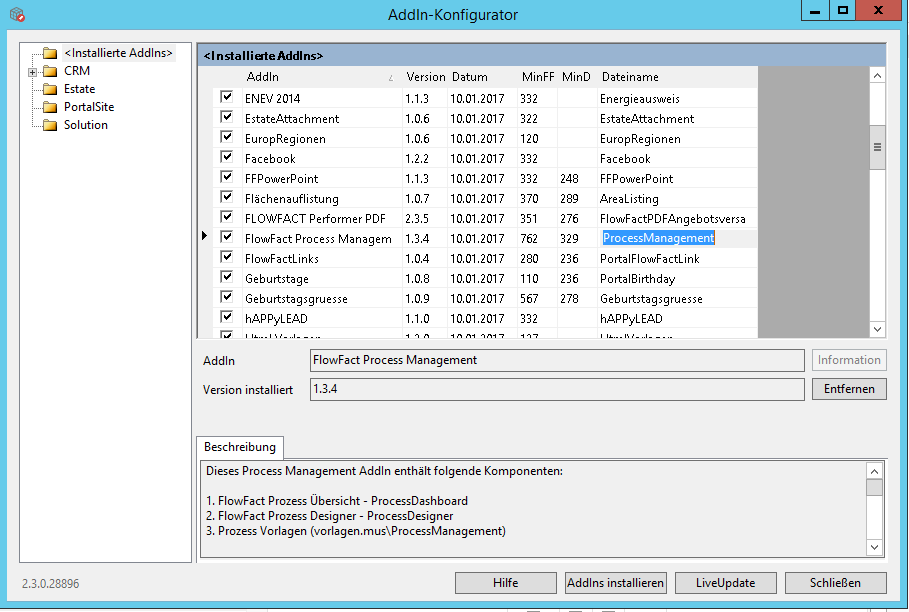Image resolution: width=909 pixels, height=612 pixels.
Task: Select the Estate tree label
Action: pos(79,89)
